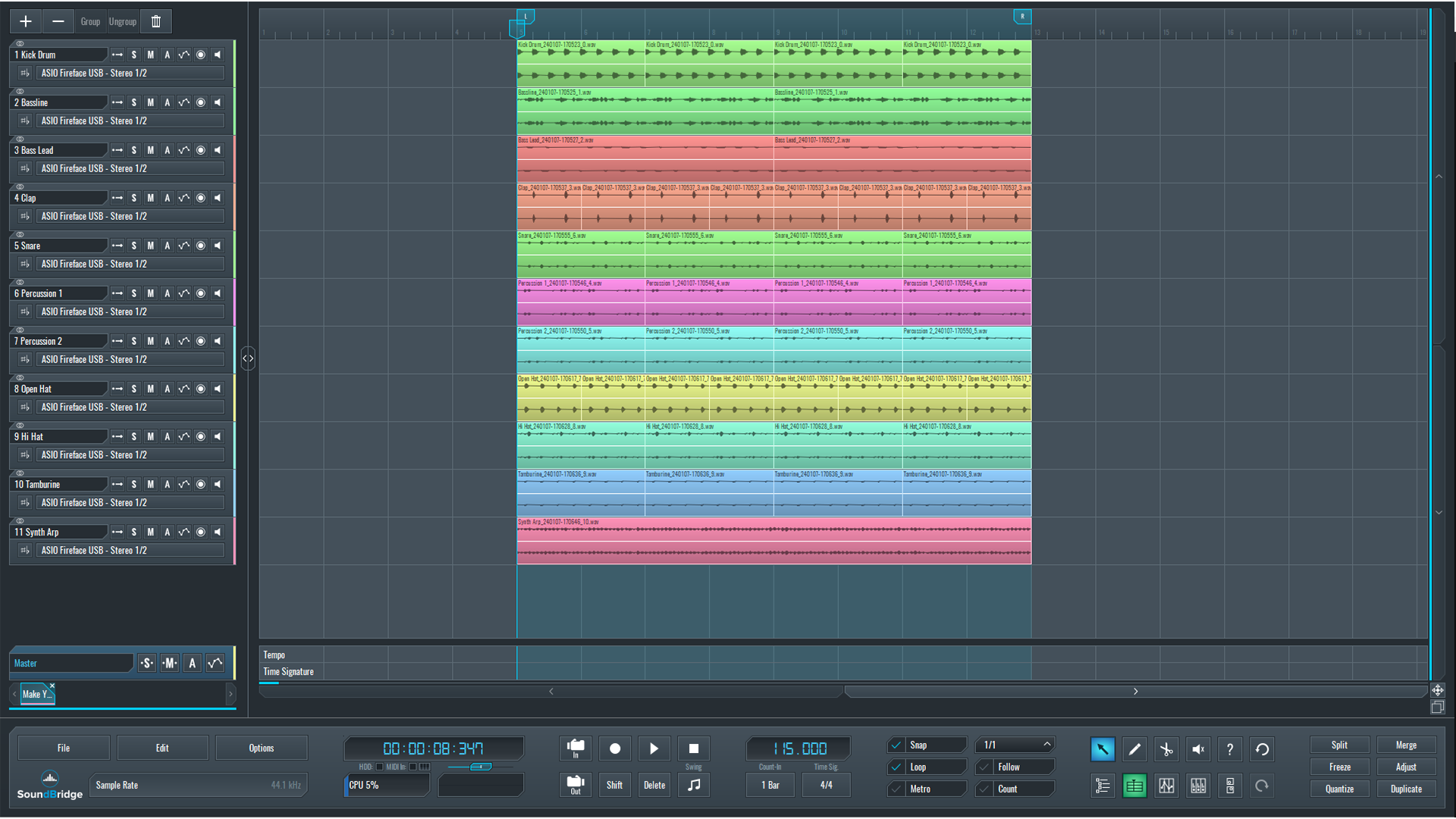Click the undo arrow icon
This screenshot has width=1456, height=819.
1262,749
